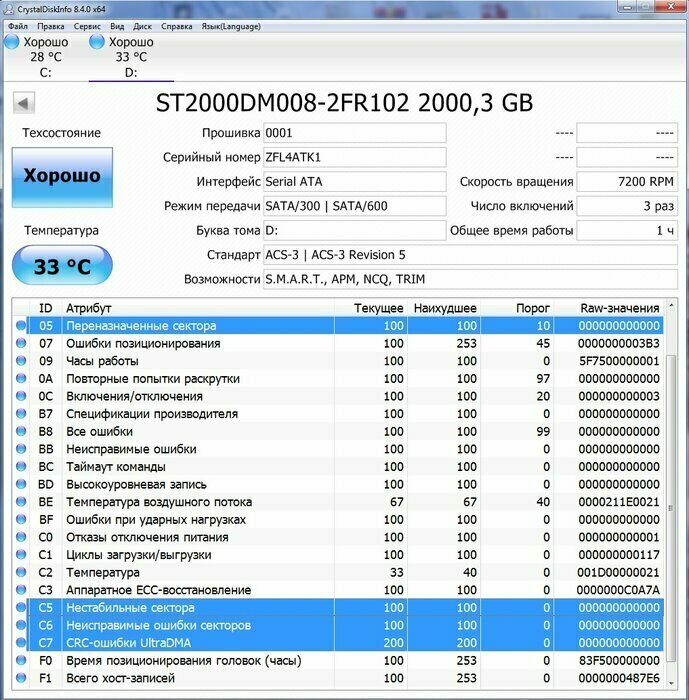Click status icon for attribute C2
The width and height of the screenshot is (689, 700).
click(21, 572)
